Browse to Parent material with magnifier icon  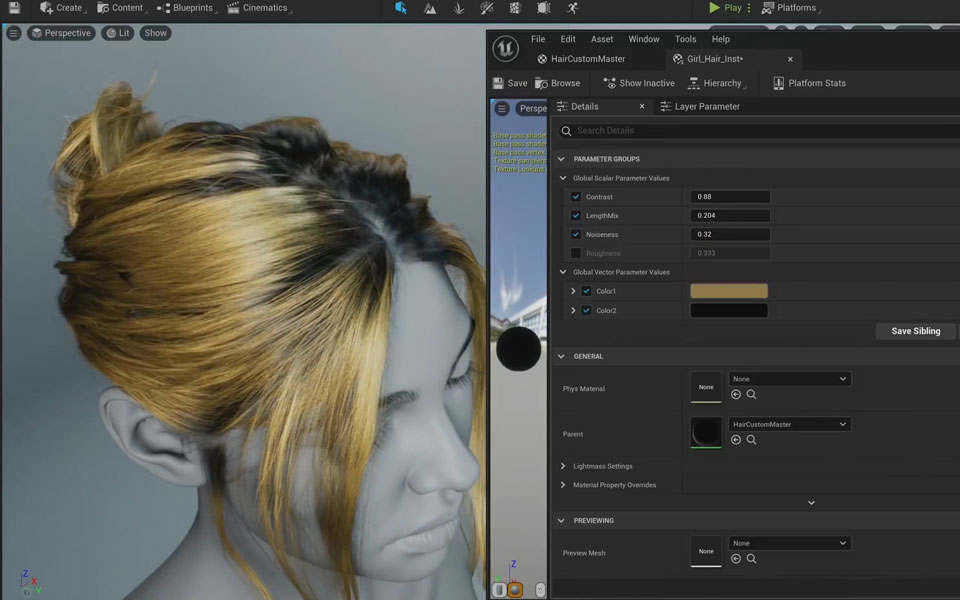tap(751, 440)
